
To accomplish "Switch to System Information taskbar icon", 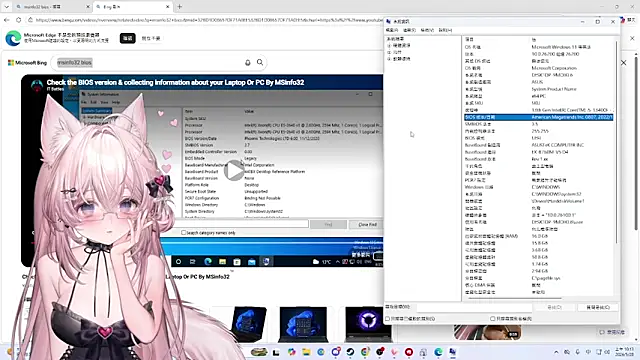I will (x=453, y=352).
